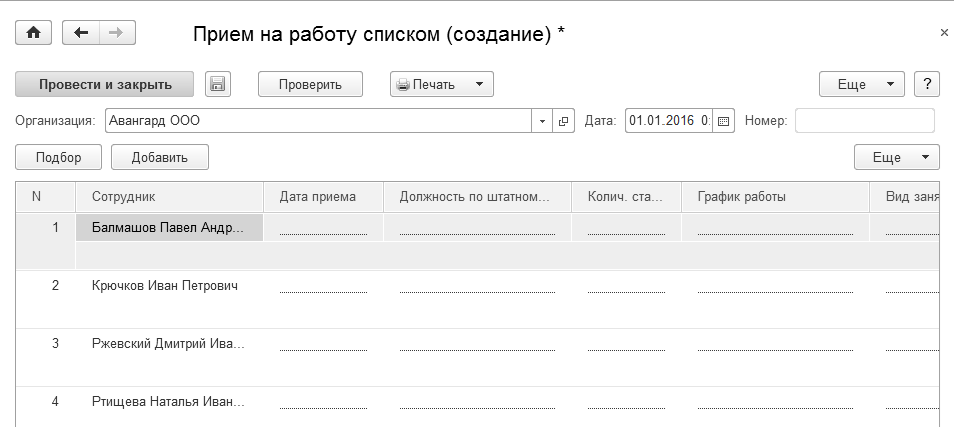The height and width of the screenshot is (427, 954).
Task: Click the forward arrow navigation icon
Action: tap(116, 33)
